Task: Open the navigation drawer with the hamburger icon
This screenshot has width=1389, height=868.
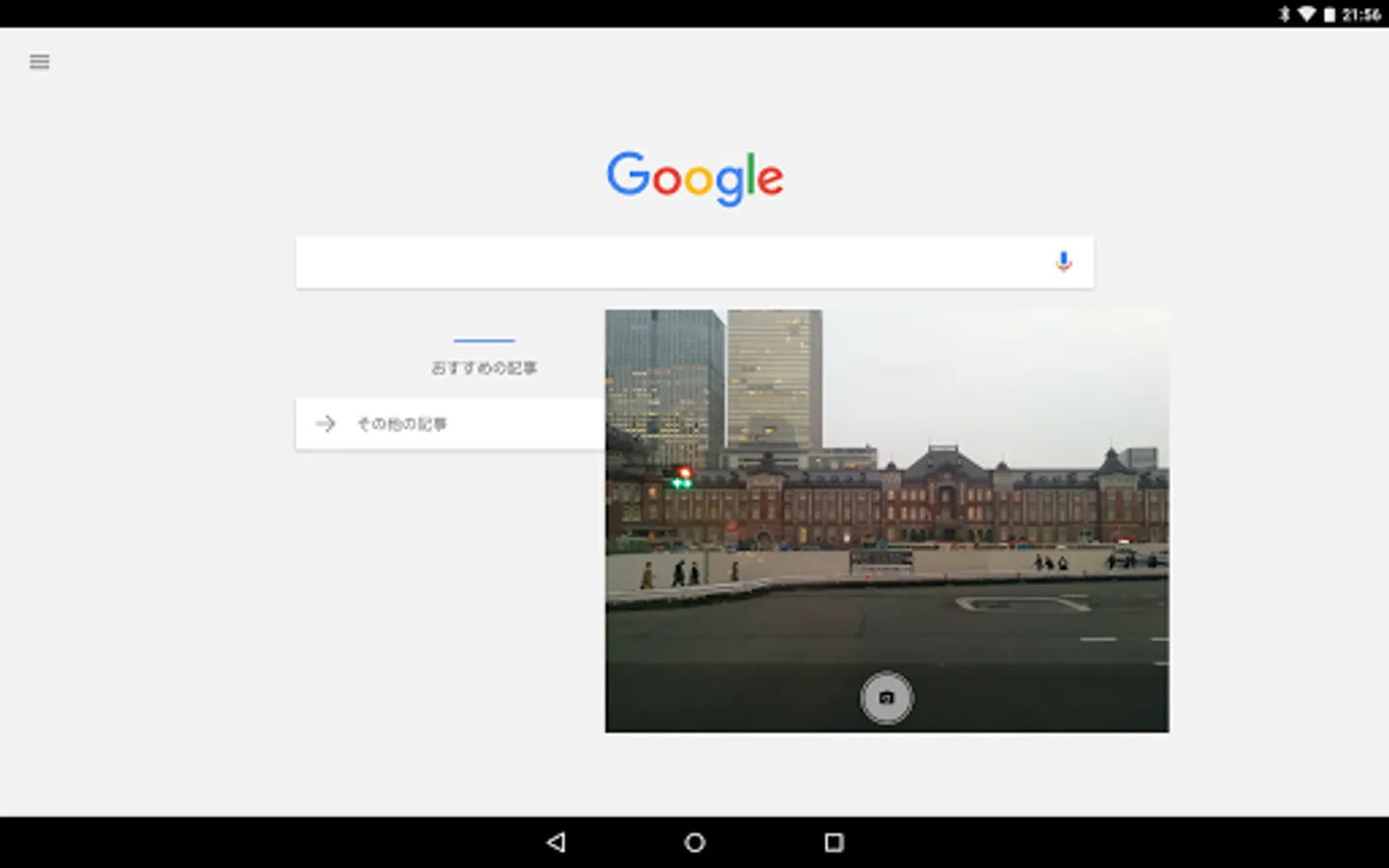Action: pyautogui.click(x=39, y=61)
